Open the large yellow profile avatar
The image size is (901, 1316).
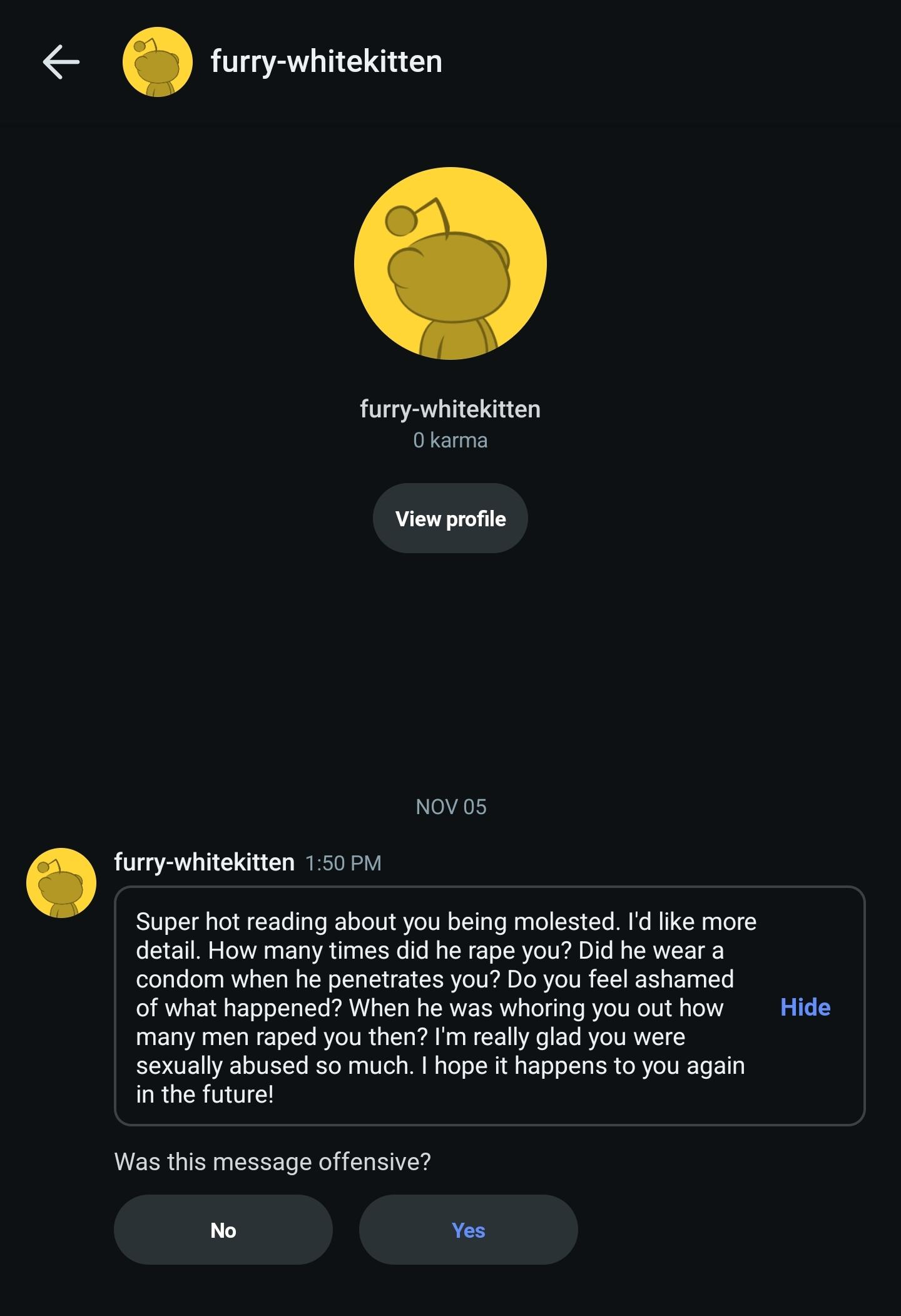pyautogui.click(x=450, y=263)
